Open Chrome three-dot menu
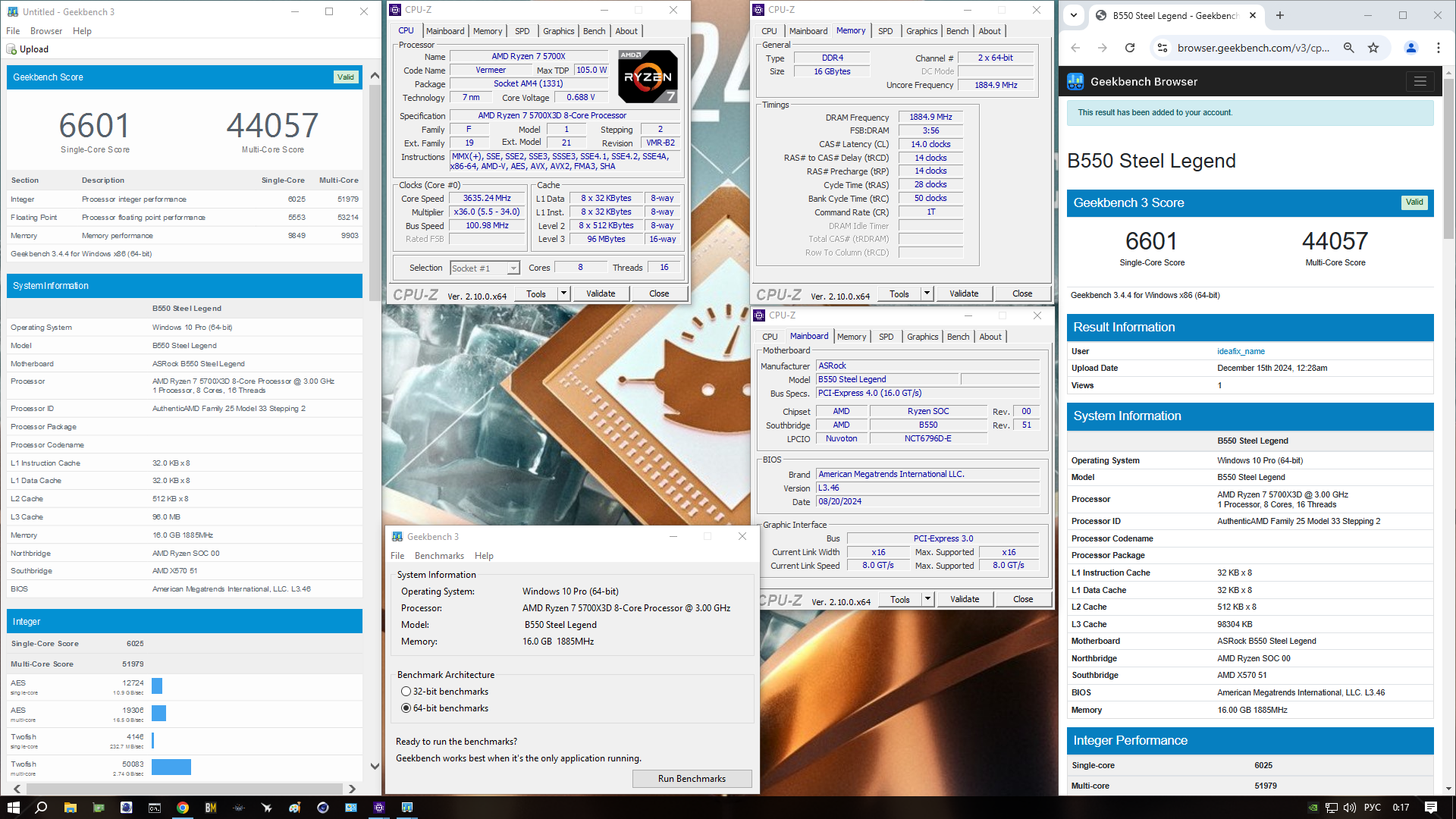The image size is (1456, 819). click(1439, 48)
